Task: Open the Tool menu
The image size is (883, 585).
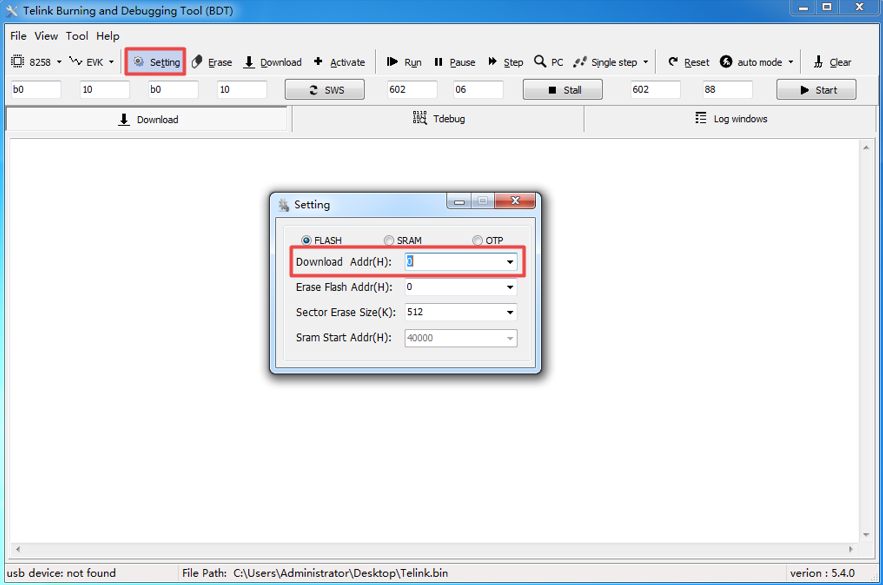Action: pos(77,36)
